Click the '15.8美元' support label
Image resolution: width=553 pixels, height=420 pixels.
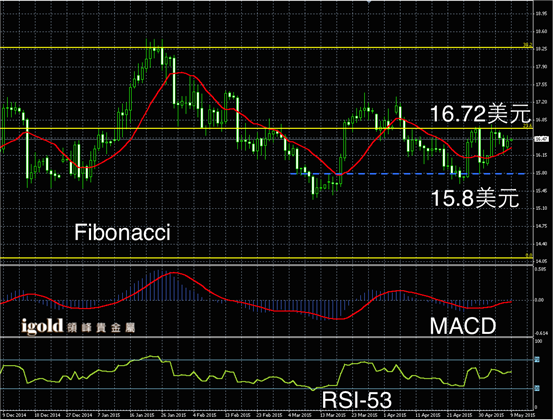point(475,198)
